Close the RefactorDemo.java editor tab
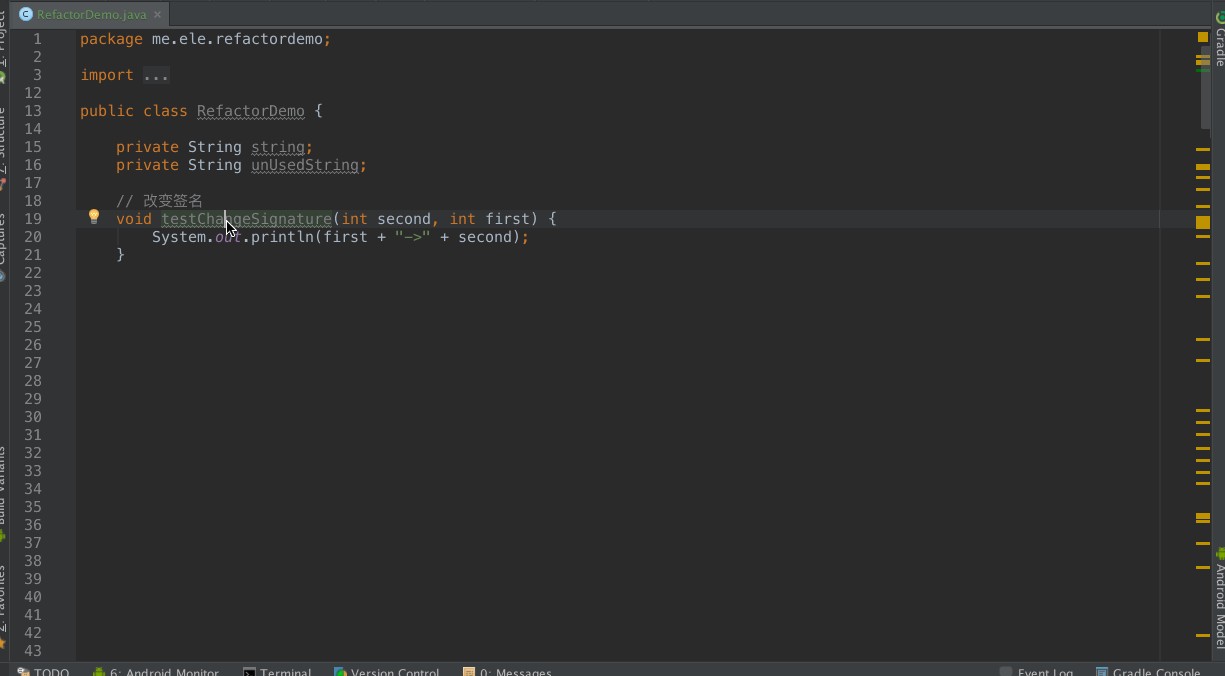The height and width of the screenshot is (676, 1225). 157,15
